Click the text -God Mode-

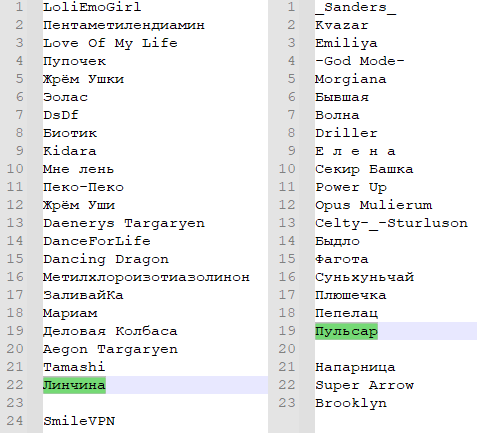pyautogui.click(x=360, y=61)
